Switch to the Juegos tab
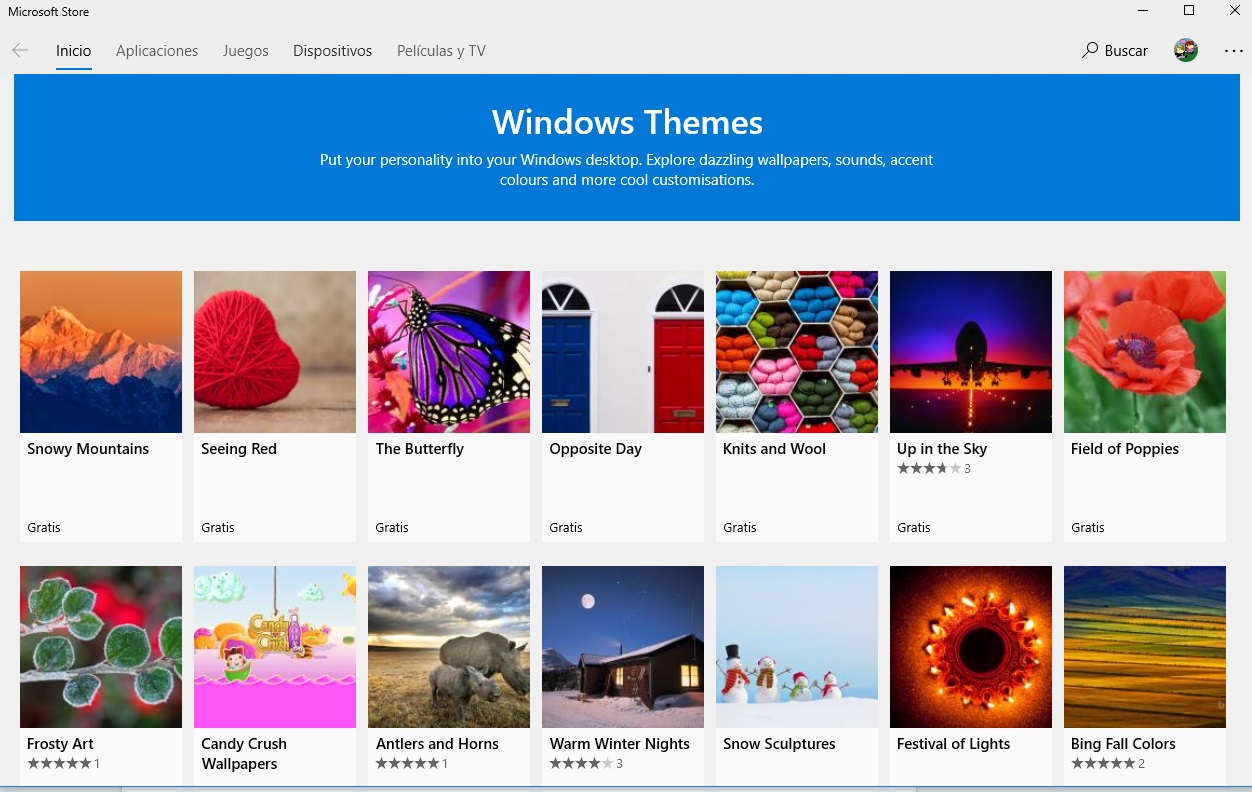1252x792 pixels. point(245,50)
